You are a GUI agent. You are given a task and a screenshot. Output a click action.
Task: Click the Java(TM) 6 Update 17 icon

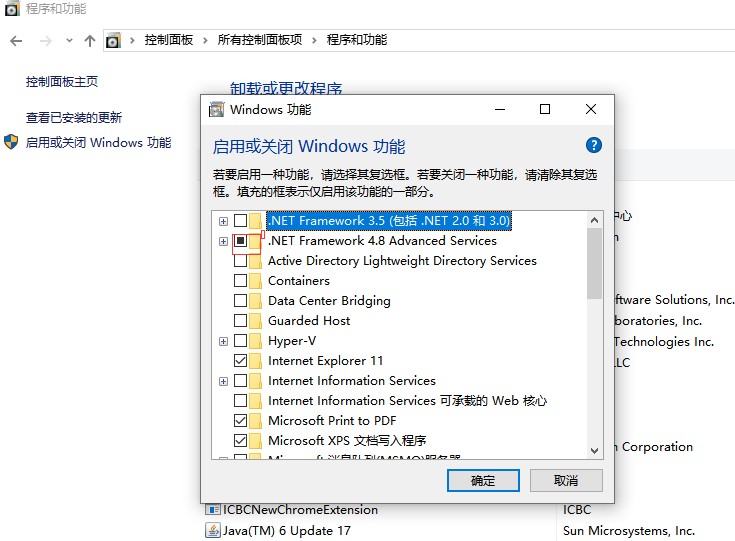pyautogui.click(x=213, y=530)
